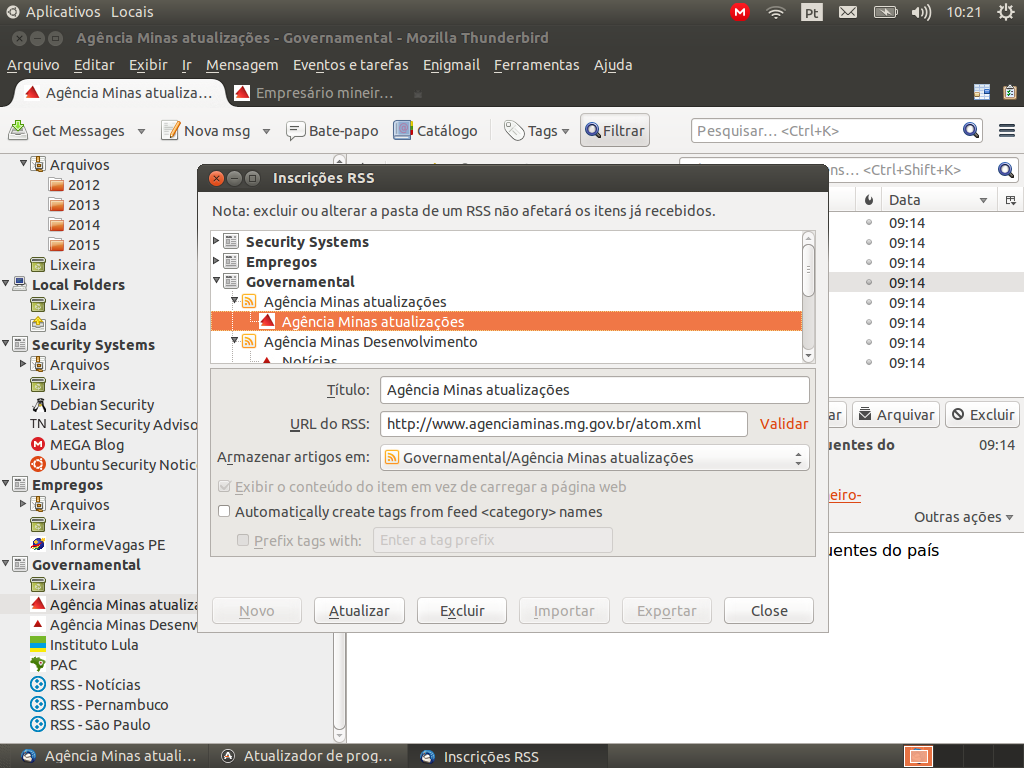Expand Empregos in RSS dialog tree

216,261
